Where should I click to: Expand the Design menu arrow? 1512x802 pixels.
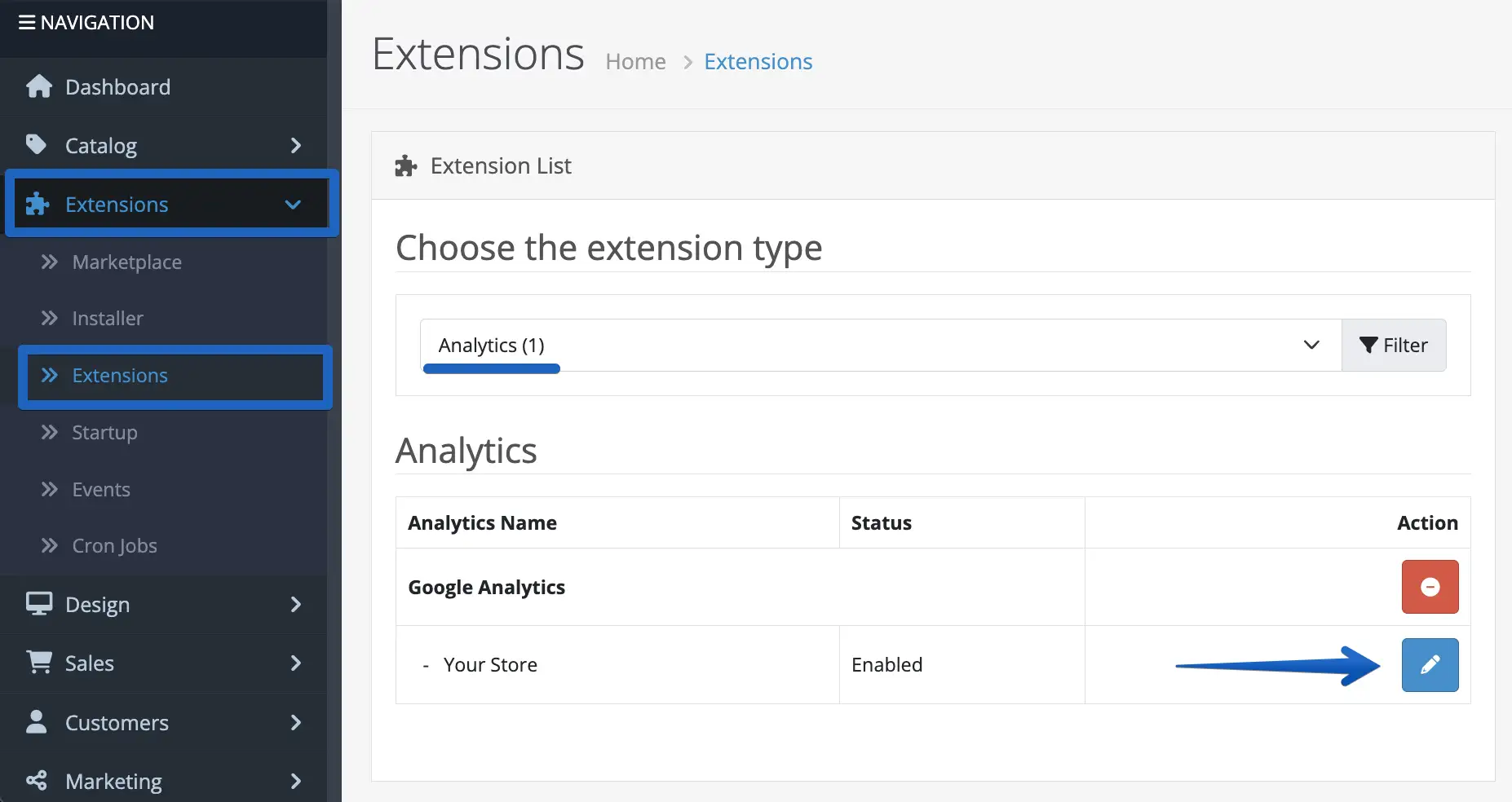tap(295, 605)
